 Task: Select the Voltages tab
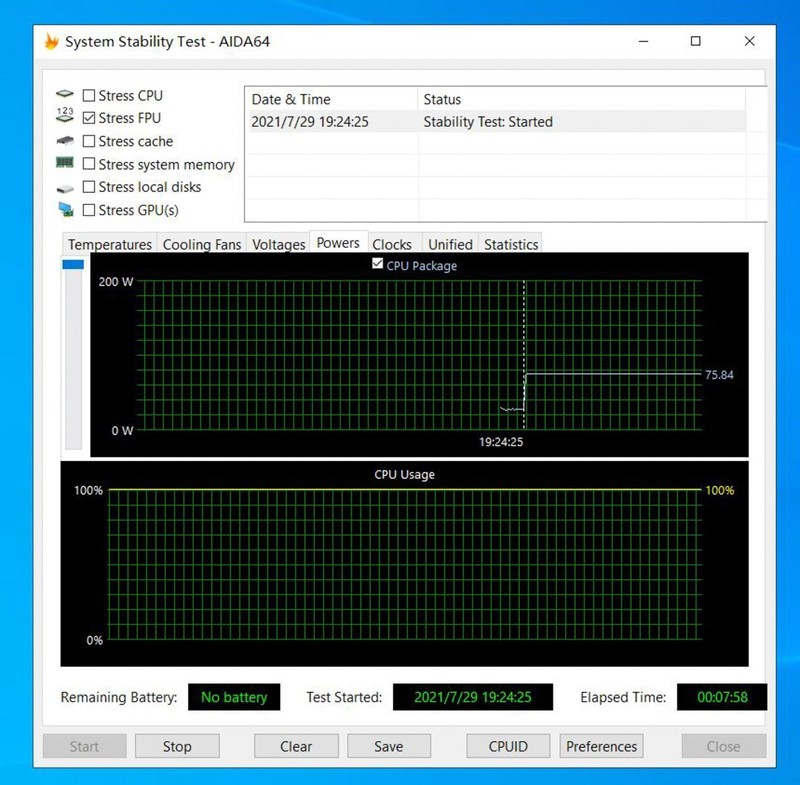(279, 244)
